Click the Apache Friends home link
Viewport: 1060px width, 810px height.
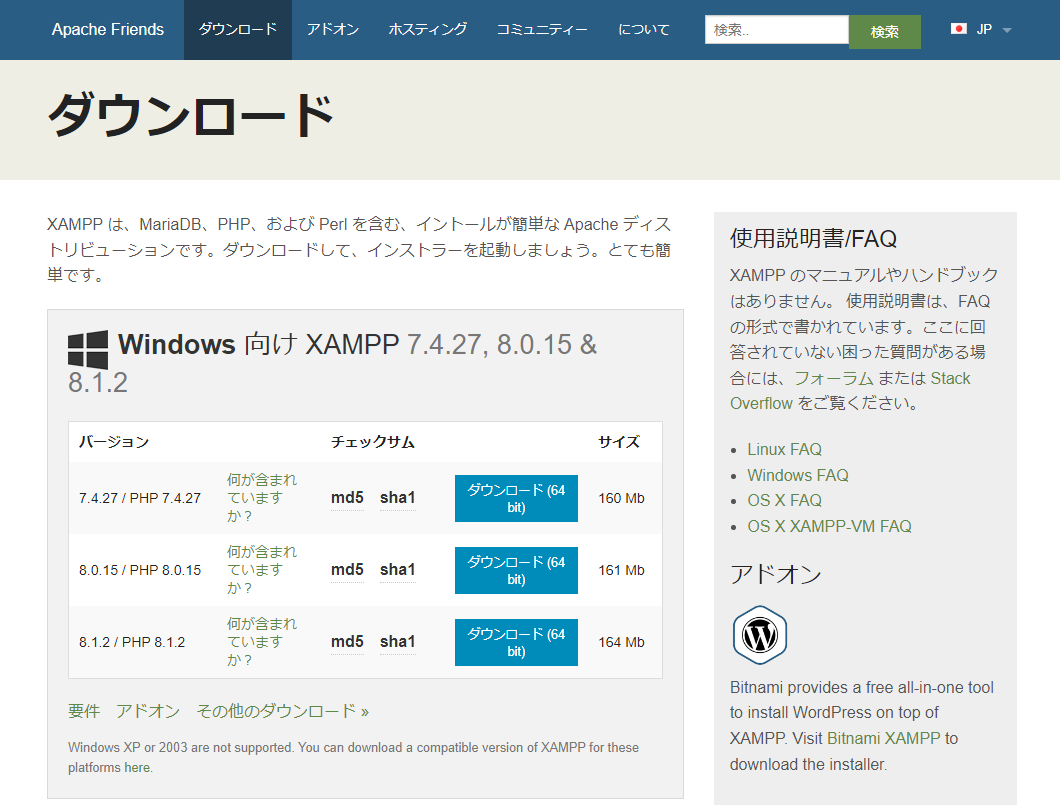(108, 30)
